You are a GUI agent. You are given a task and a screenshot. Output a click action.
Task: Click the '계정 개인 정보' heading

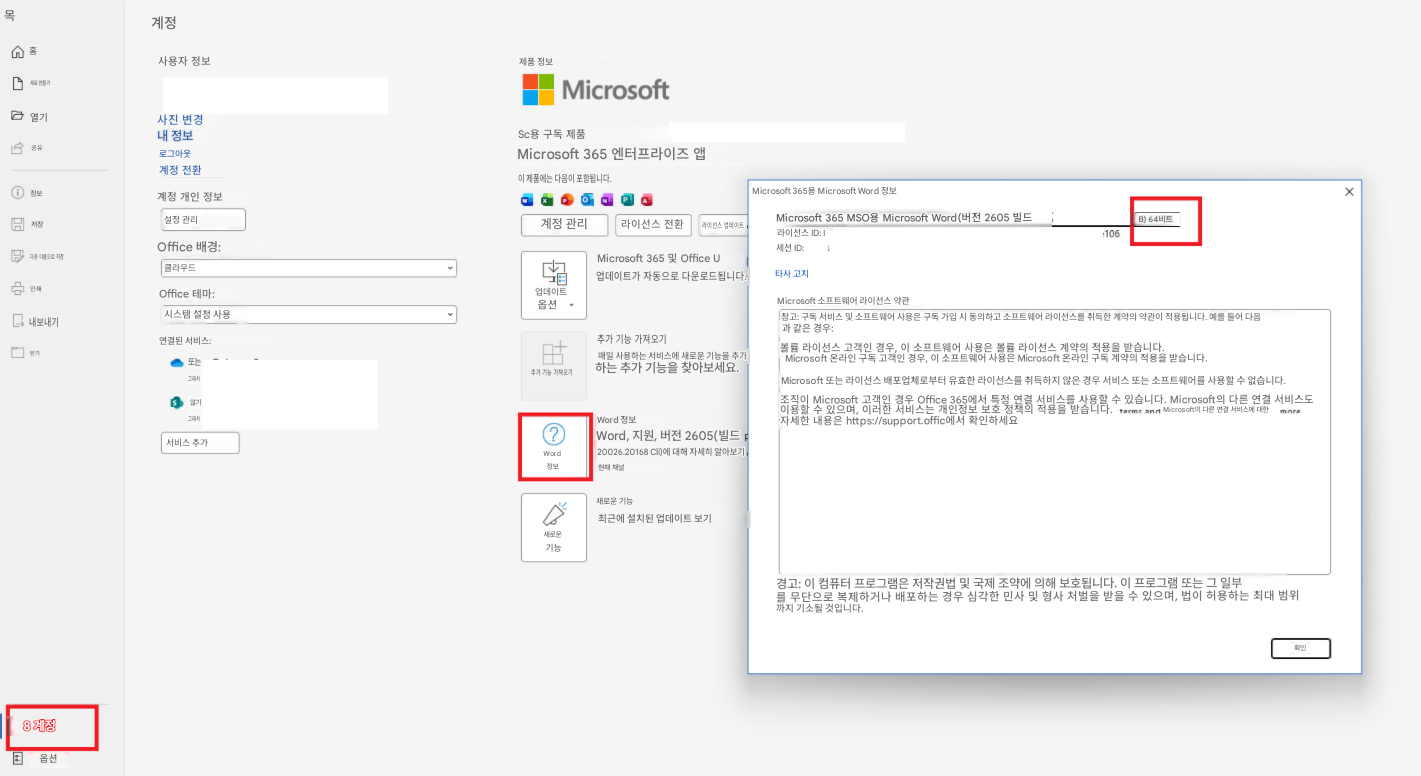tap(189, 196)
